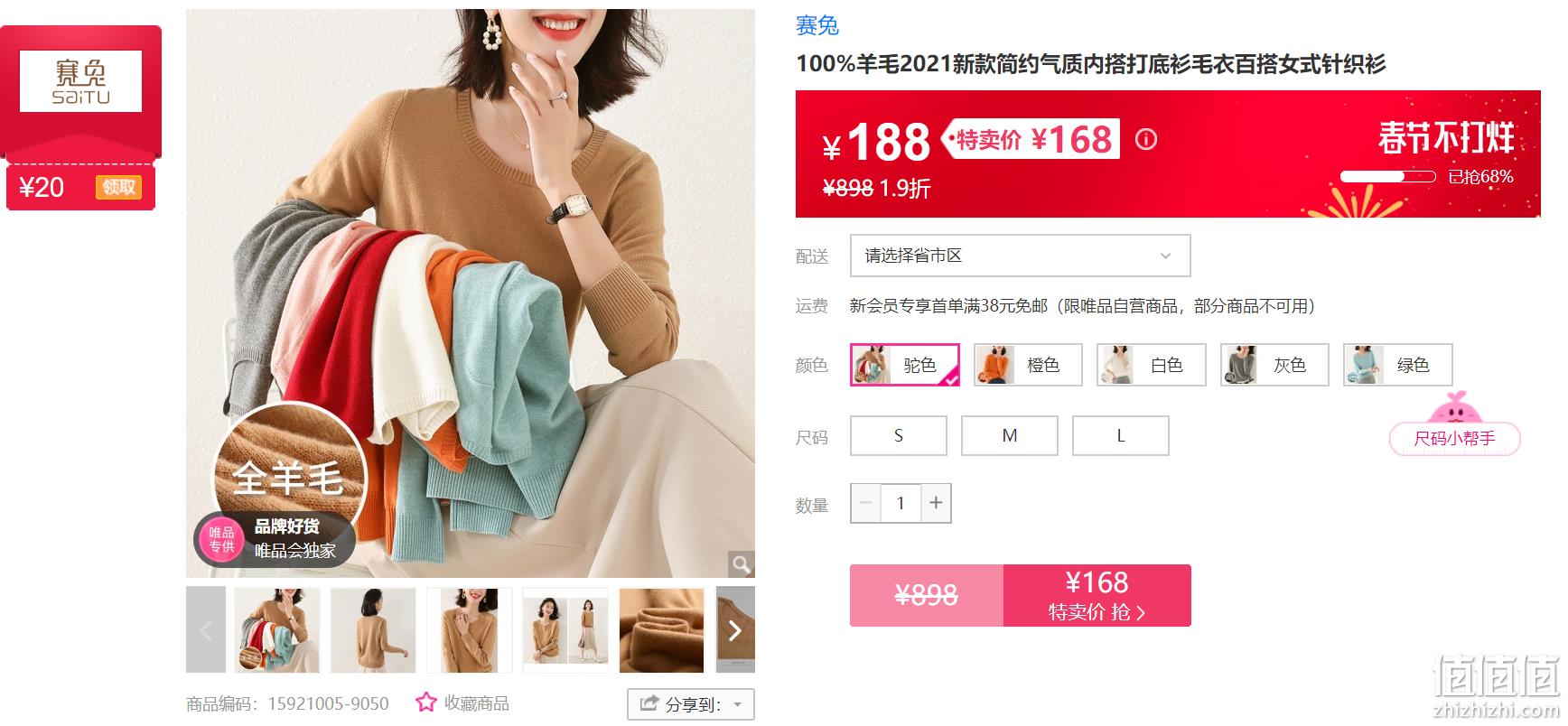Click the ¥168 特卖价 抢 buy button

coord(1097,595)
